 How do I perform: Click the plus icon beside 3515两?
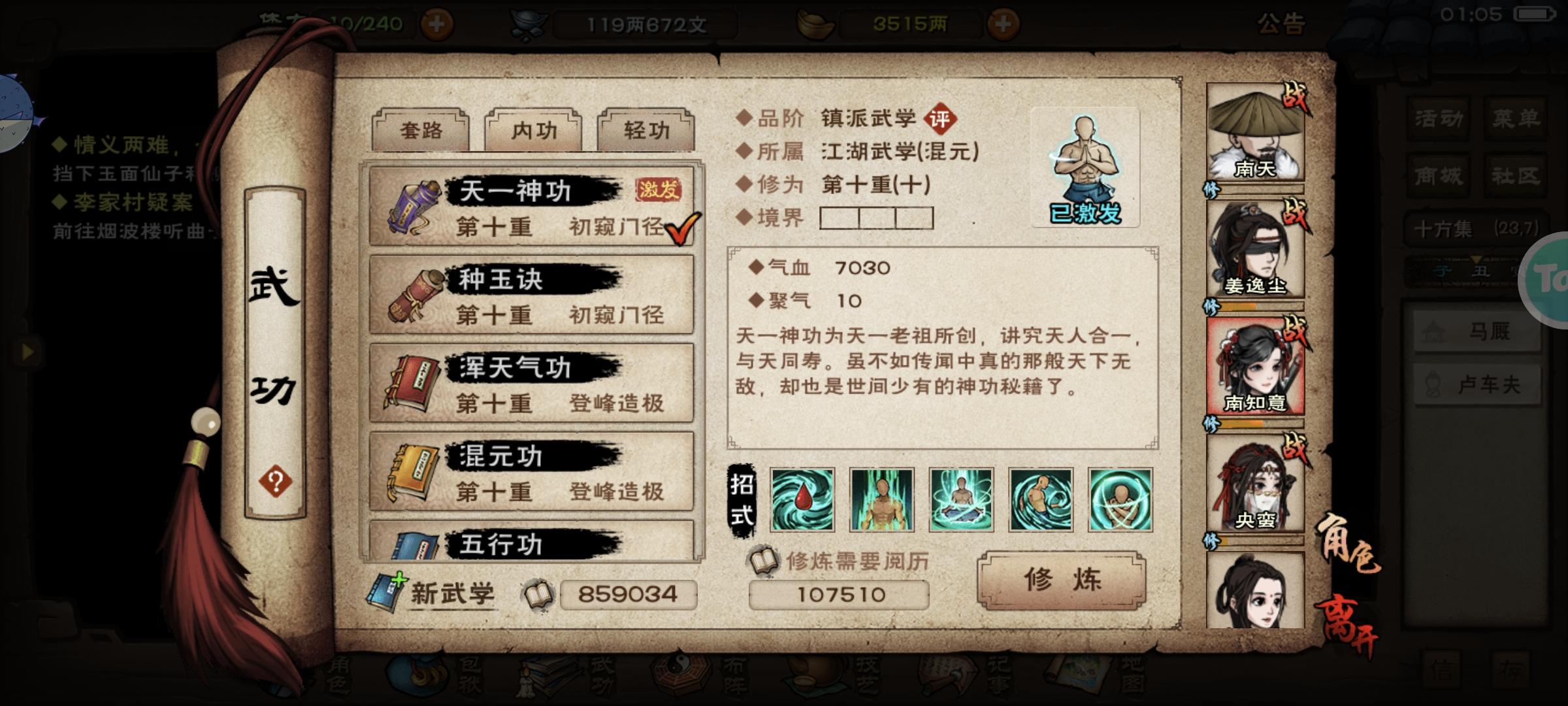point(1004,24)
